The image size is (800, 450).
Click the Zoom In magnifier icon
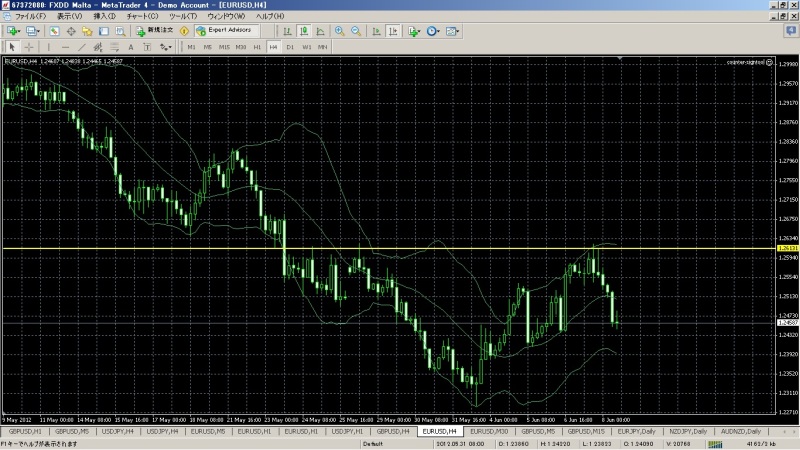[x=339, y=31]
